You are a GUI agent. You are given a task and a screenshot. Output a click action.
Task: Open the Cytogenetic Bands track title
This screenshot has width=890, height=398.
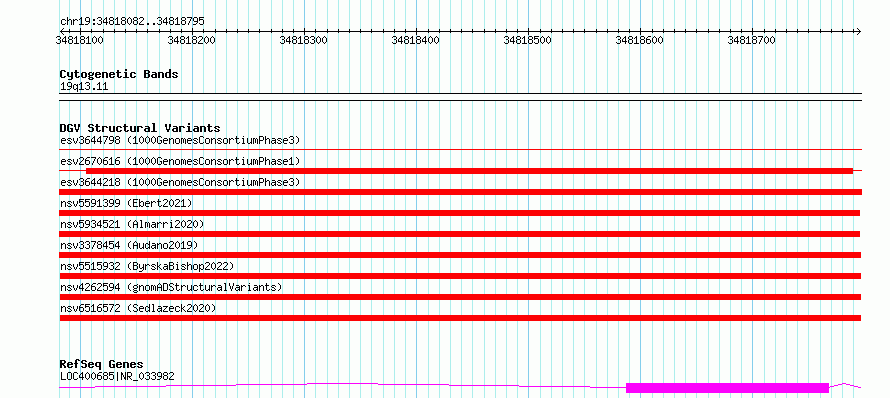(x=119, y=74)
